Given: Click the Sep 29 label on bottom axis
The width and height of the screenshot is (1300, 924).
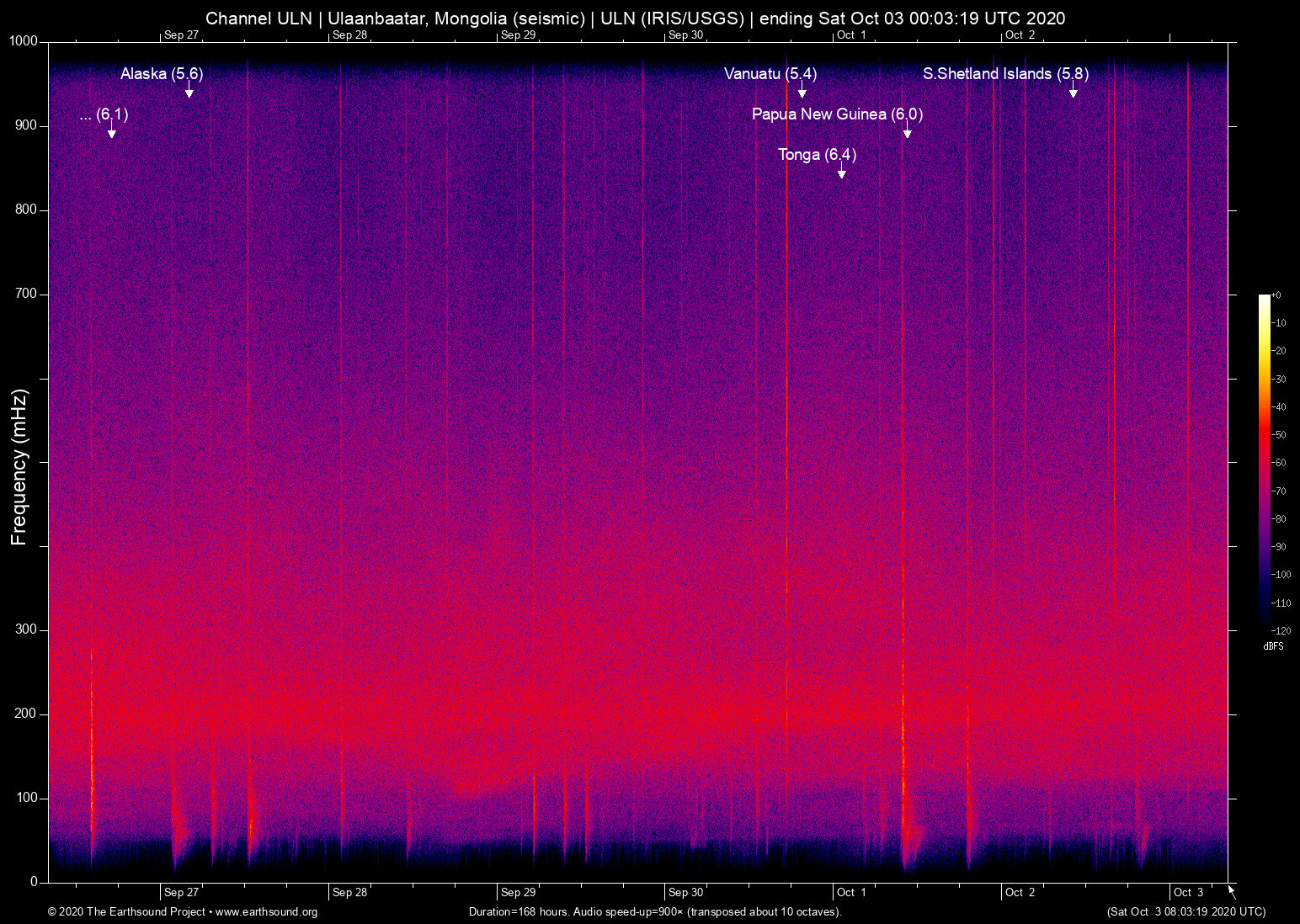Looking at the screenshot, I should (x=518, y=892).
